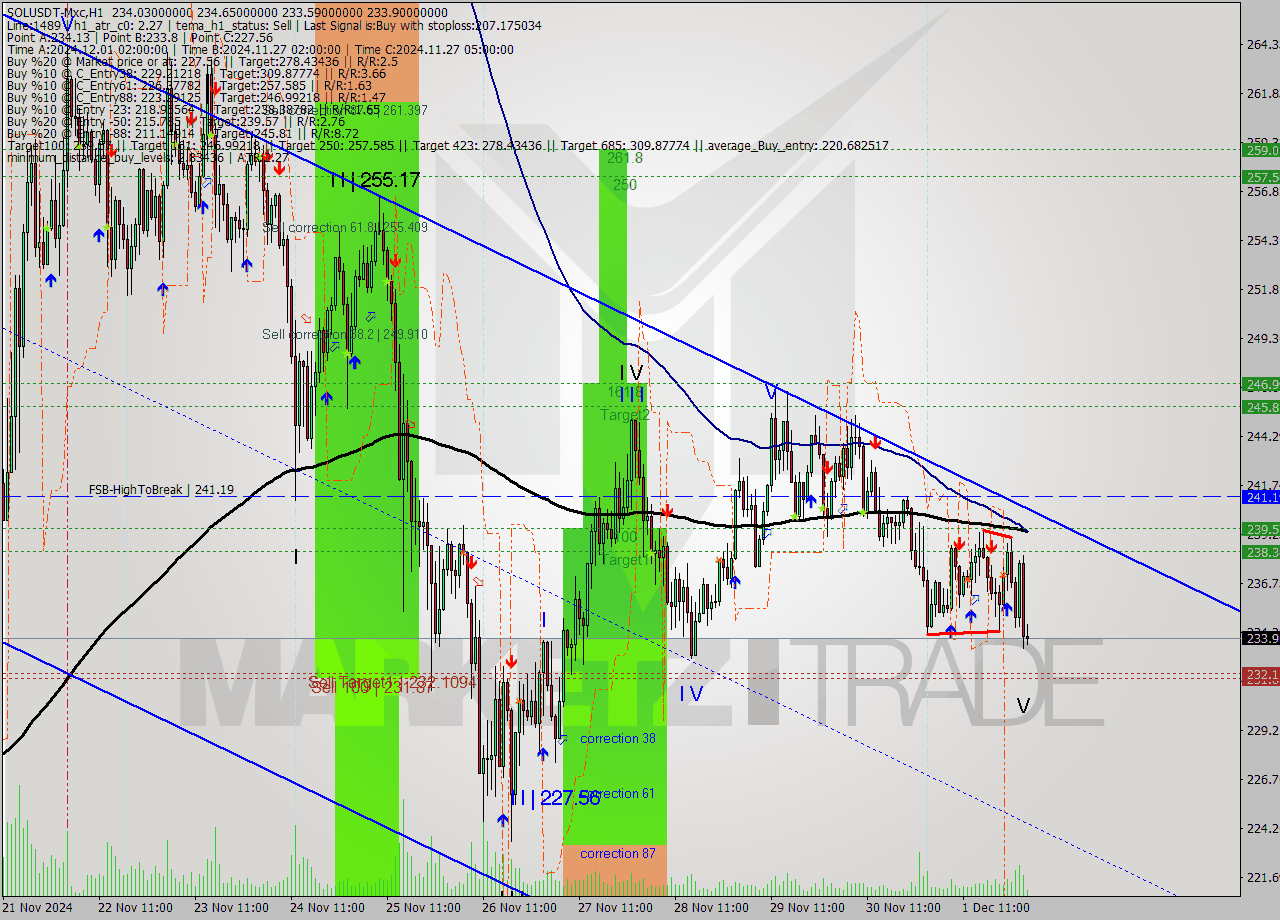
Task: Click the 254.3 price axis value
Action: pyautogui.click(x=1263, y=240)
